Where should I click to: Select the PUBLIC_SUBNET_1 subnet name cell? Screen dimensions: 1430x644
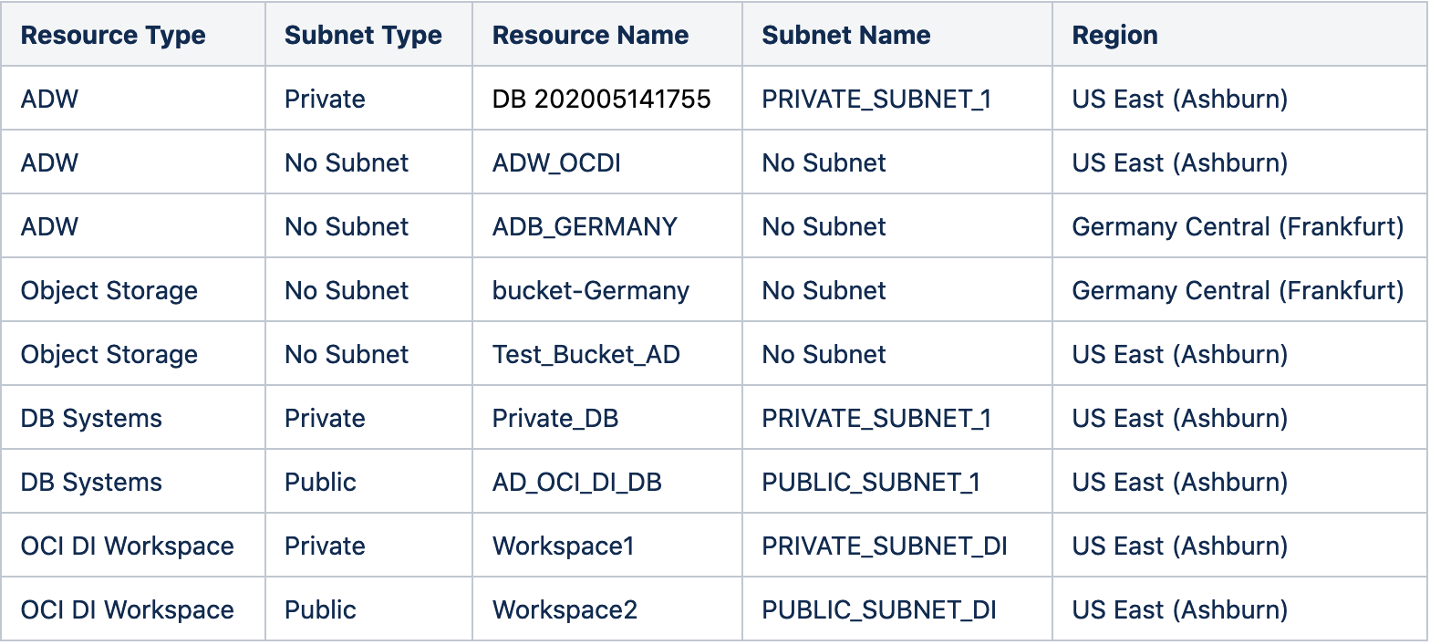[x=870, y=482]
